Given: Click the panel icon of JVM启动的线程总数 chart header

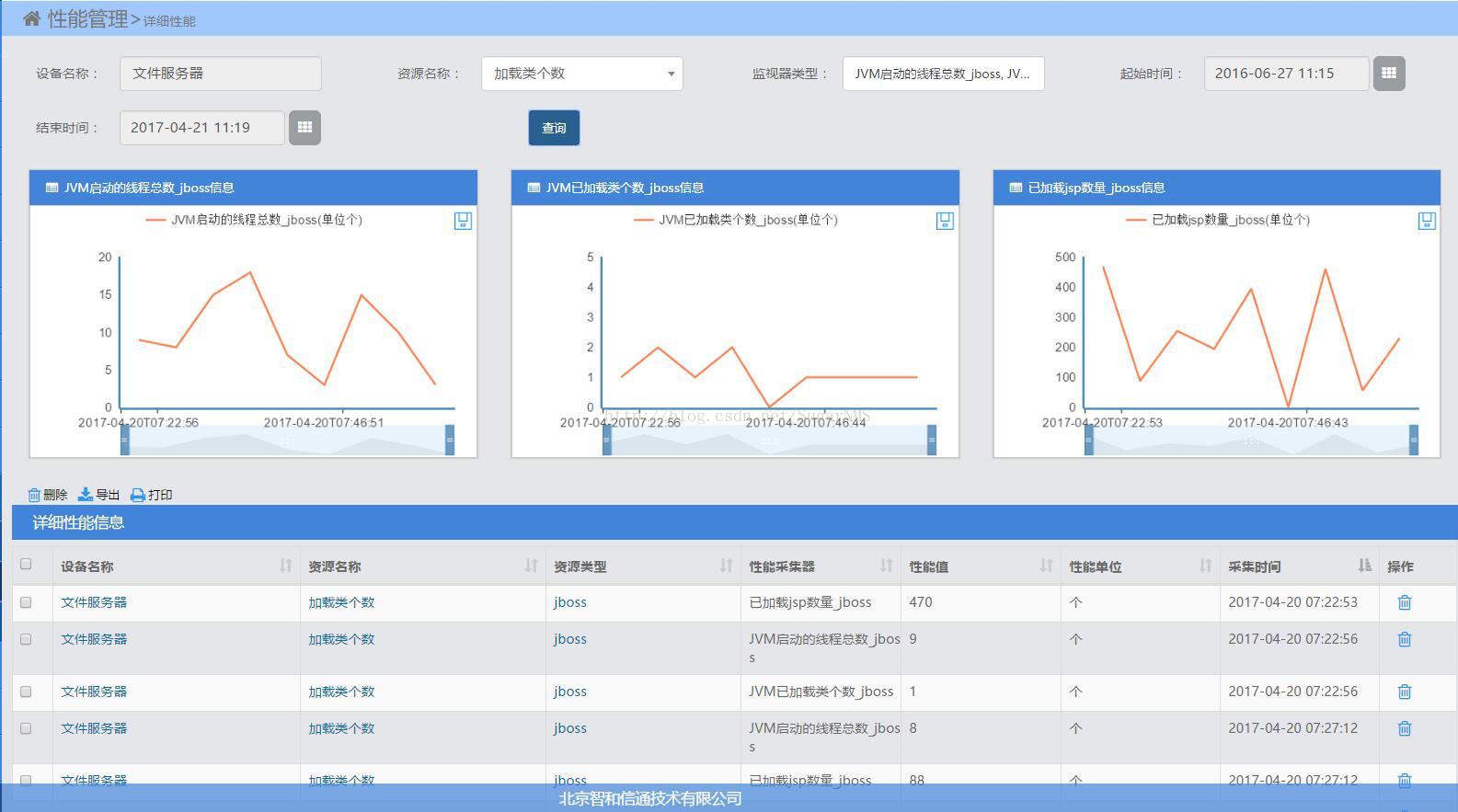Looking at the screenshot, I should click(x=52, y=188).
